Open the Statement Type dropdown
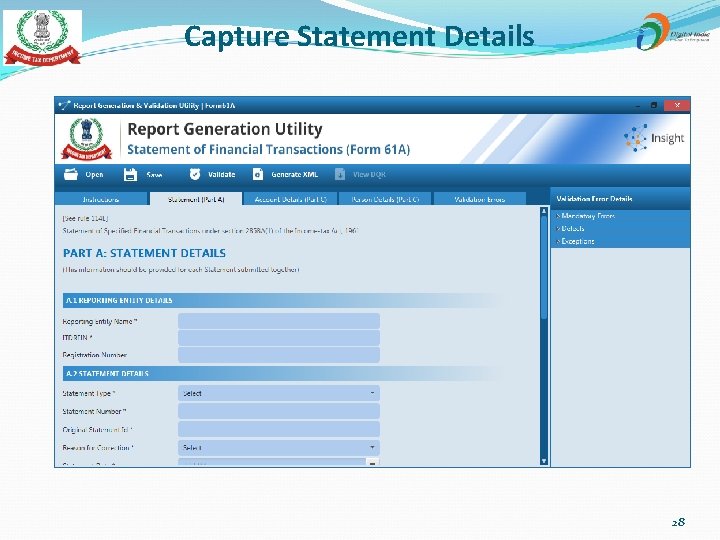The image size is (720, 540). (x=279, y=394)
